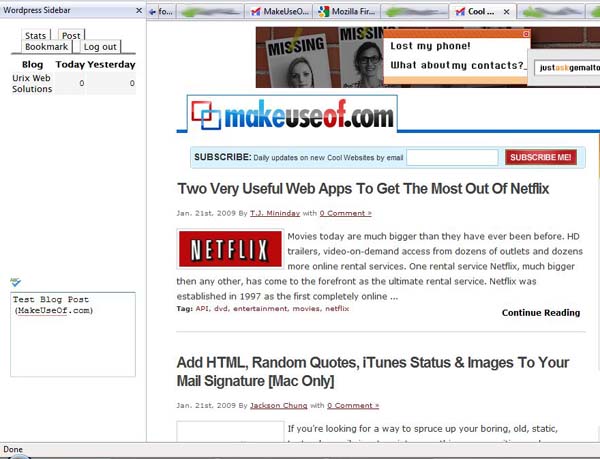
Task: Click the Netflix logo thumbnail
Action: 230,249
